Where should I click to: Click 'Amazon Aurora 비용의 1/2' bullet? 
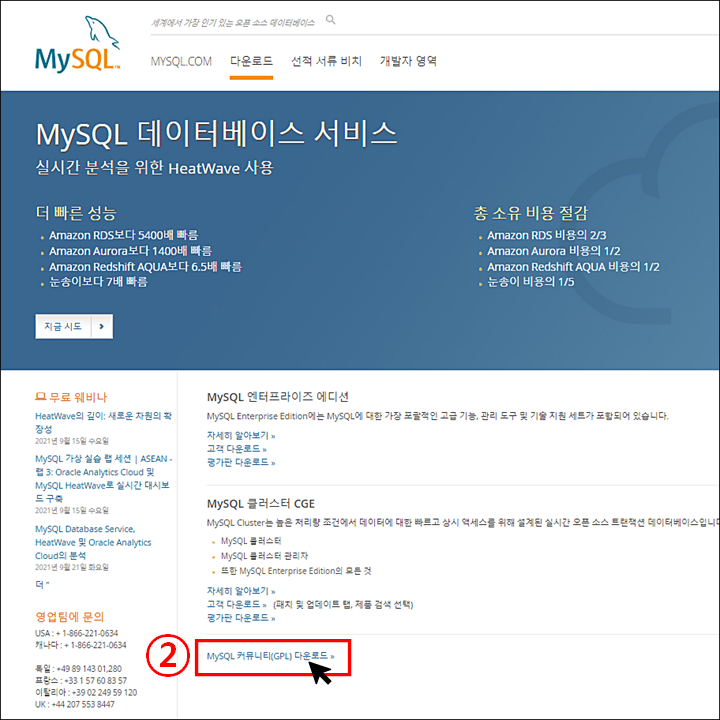tap(553, 251)
